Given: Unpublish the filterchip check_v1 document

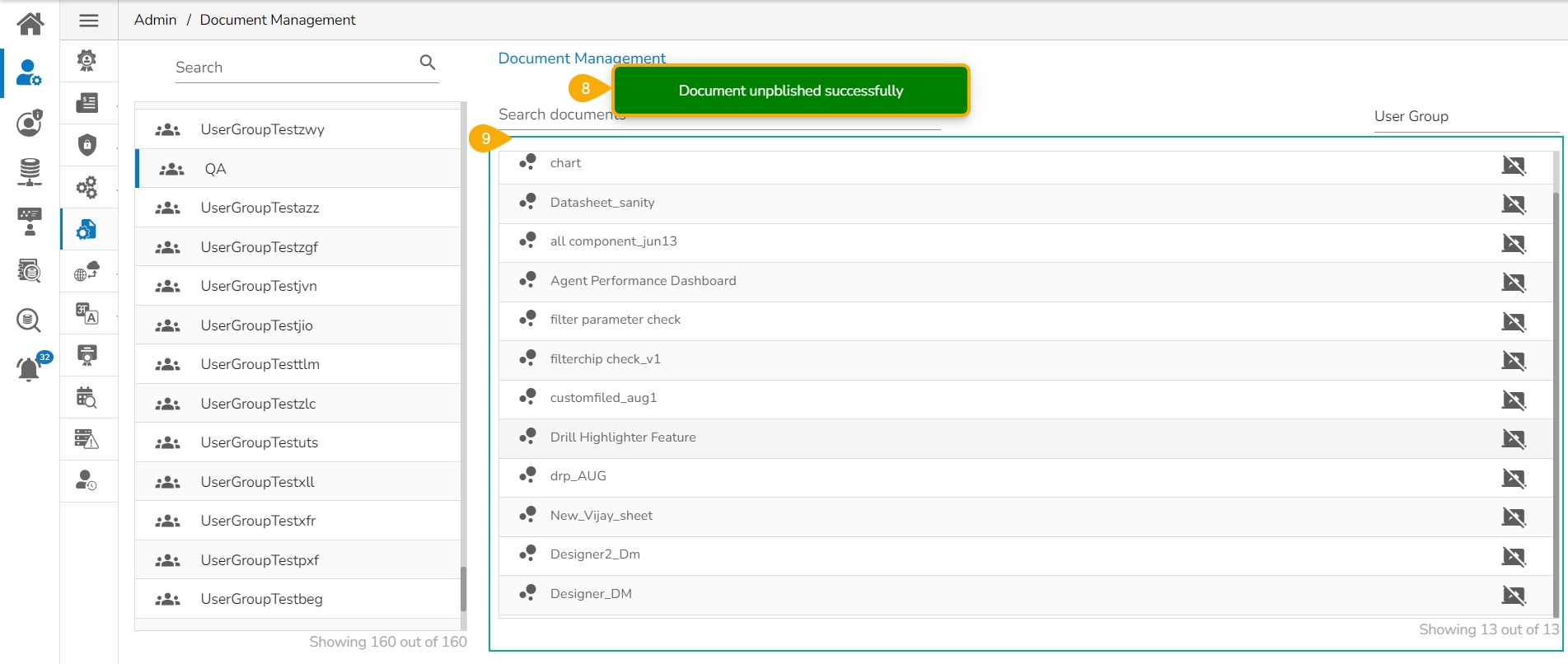Looking at the screenshot, I should click(1514, 360).
